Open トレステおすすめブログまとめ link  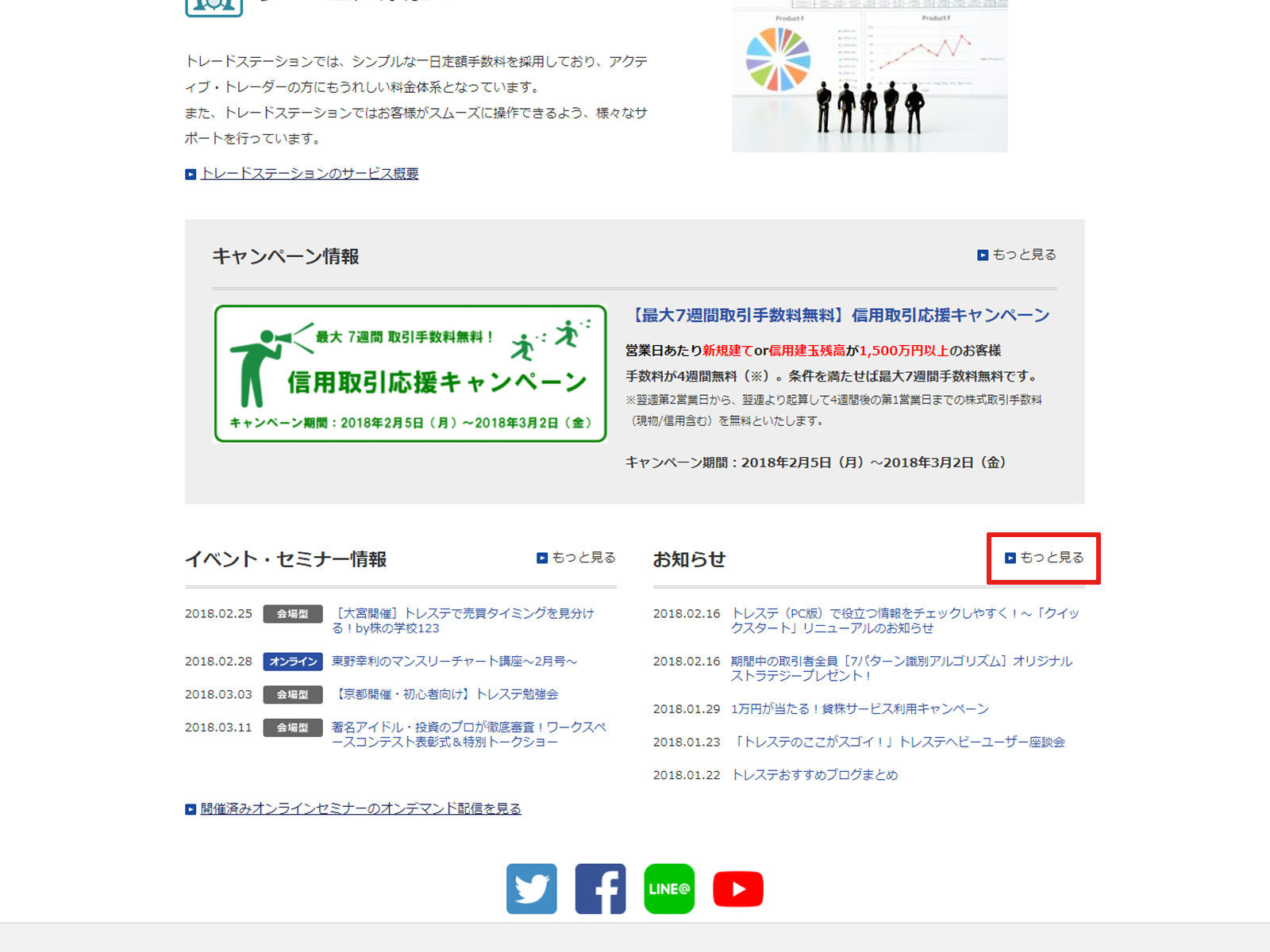[x=814, y=775]
